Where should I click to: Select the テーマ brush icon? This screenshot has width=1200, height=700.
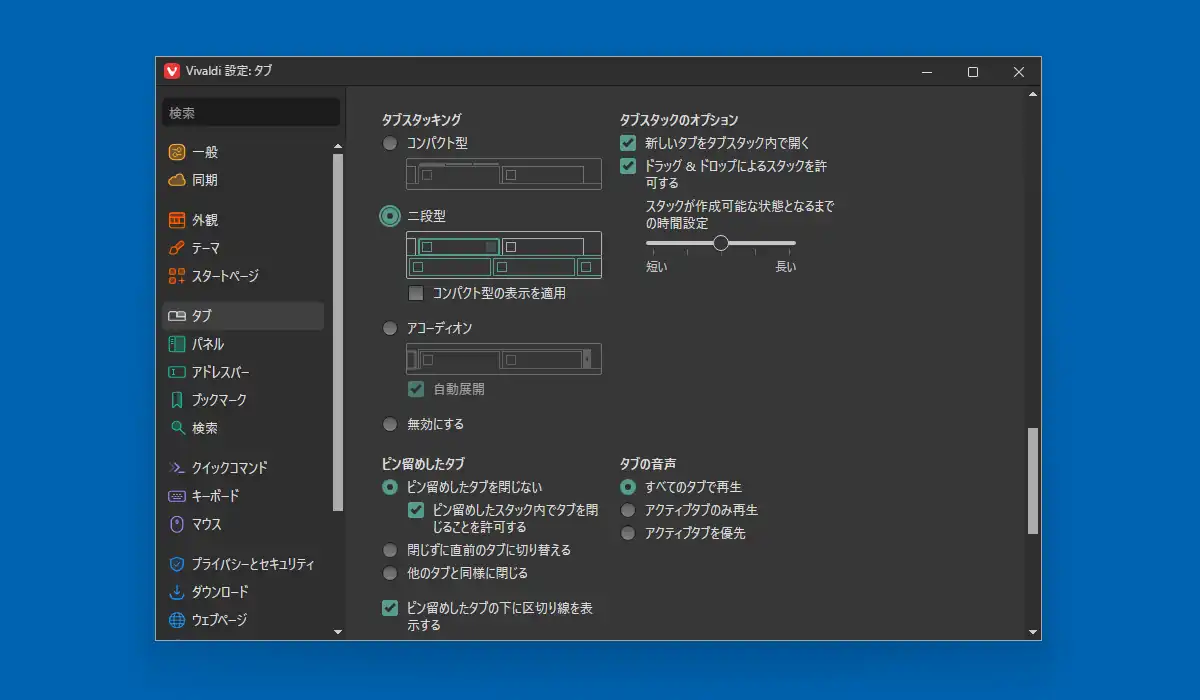pos(177,248)
